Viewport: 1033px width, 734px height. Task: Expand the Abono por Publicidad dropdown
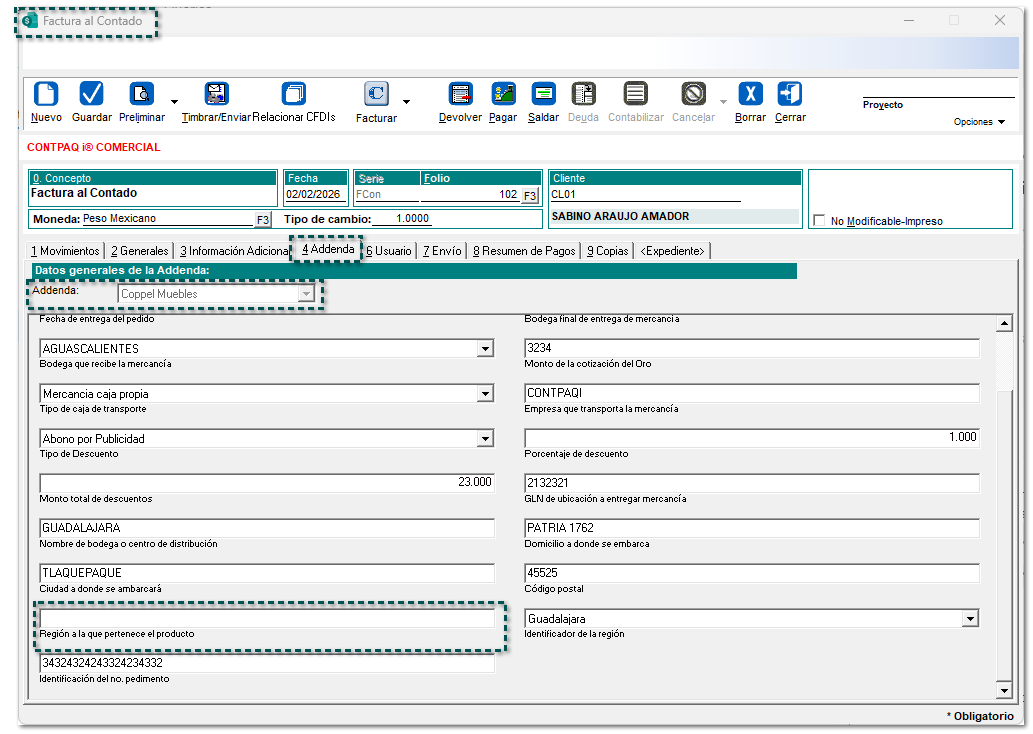pos(485,439)
